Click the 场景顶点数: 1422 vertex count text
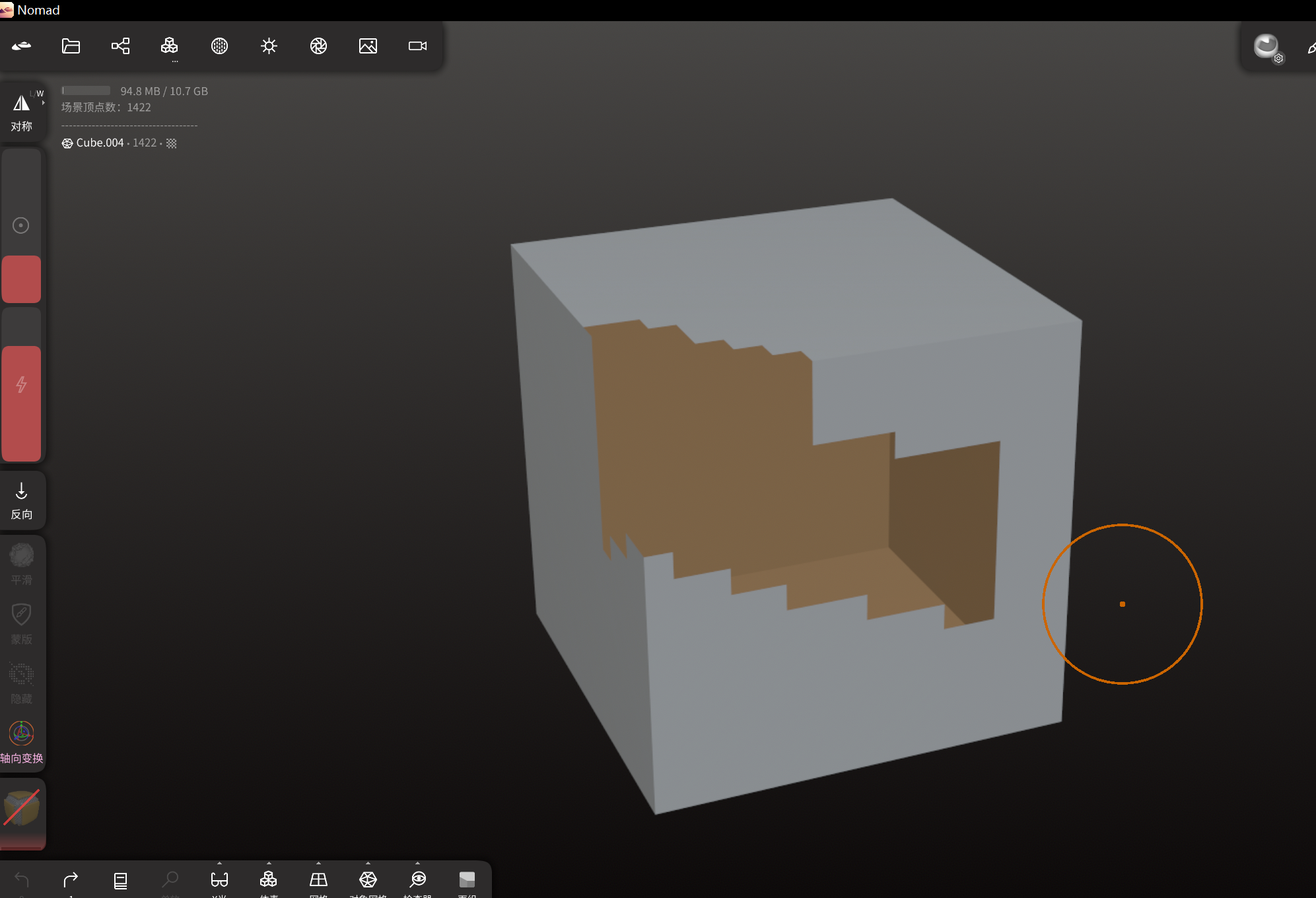Image resolution: width=1316 pixels, height=898 pixels. pyautogui.click(x=106, y=108)
